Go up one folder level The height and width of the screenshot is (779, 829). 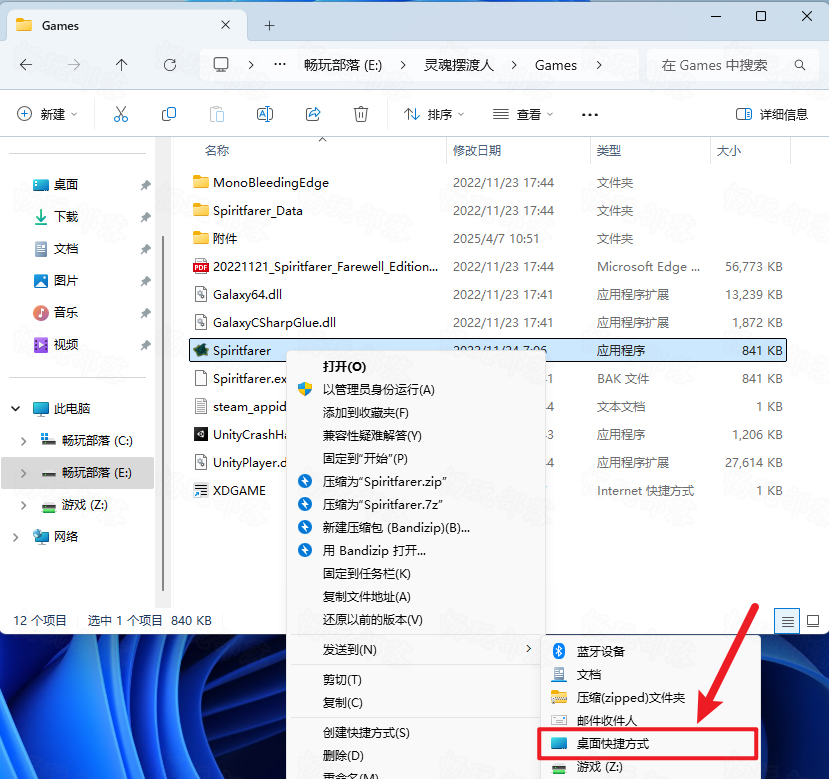[122, 65]
